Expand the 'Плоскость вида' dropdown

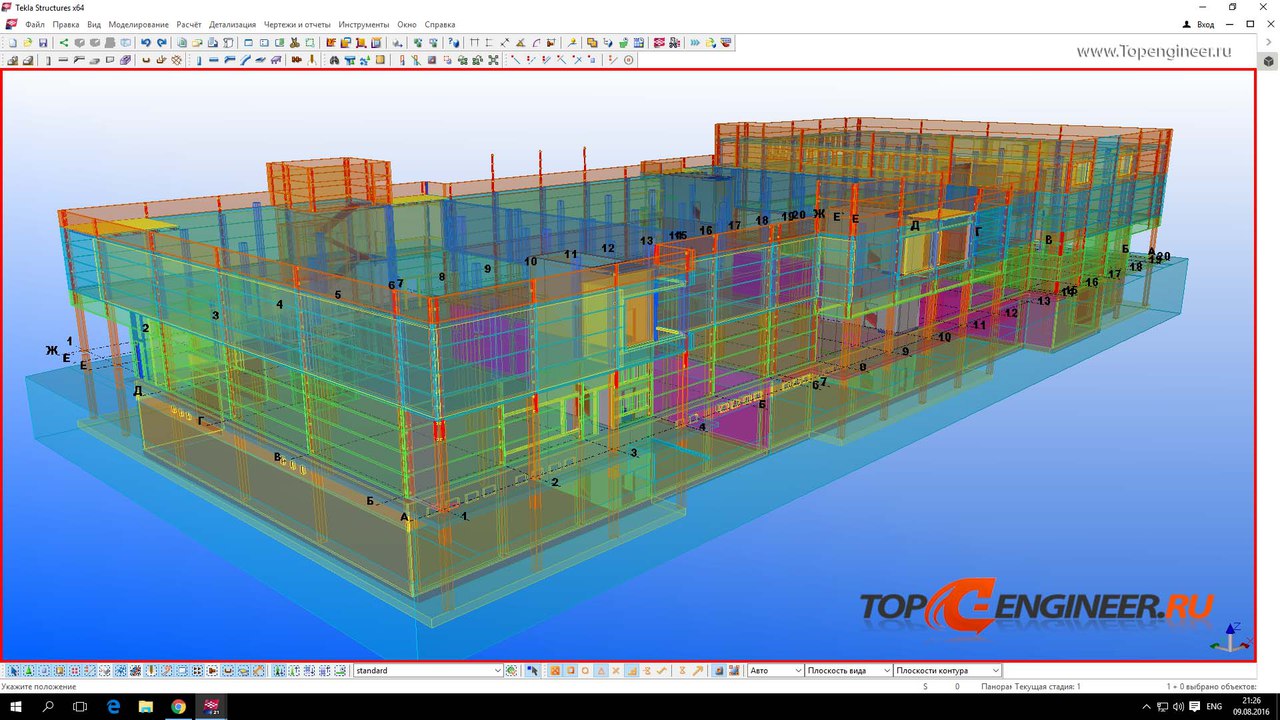click(x=886, y=671)
